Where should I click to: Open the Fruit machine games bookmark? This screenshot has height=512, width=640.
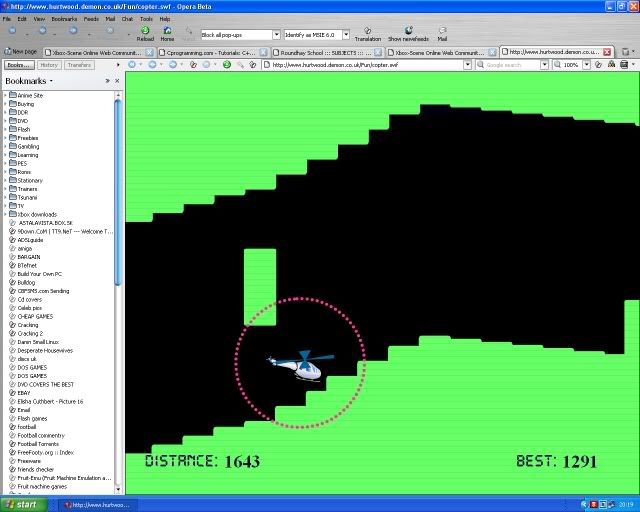38,486
